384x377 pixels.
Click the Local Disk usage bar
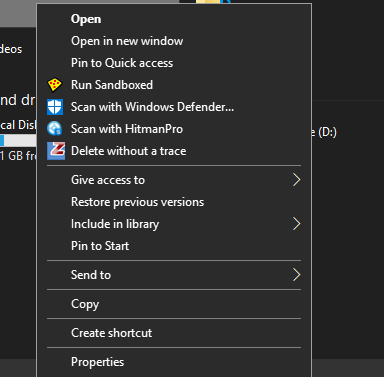pyautogui.click(x=18, y=140)
